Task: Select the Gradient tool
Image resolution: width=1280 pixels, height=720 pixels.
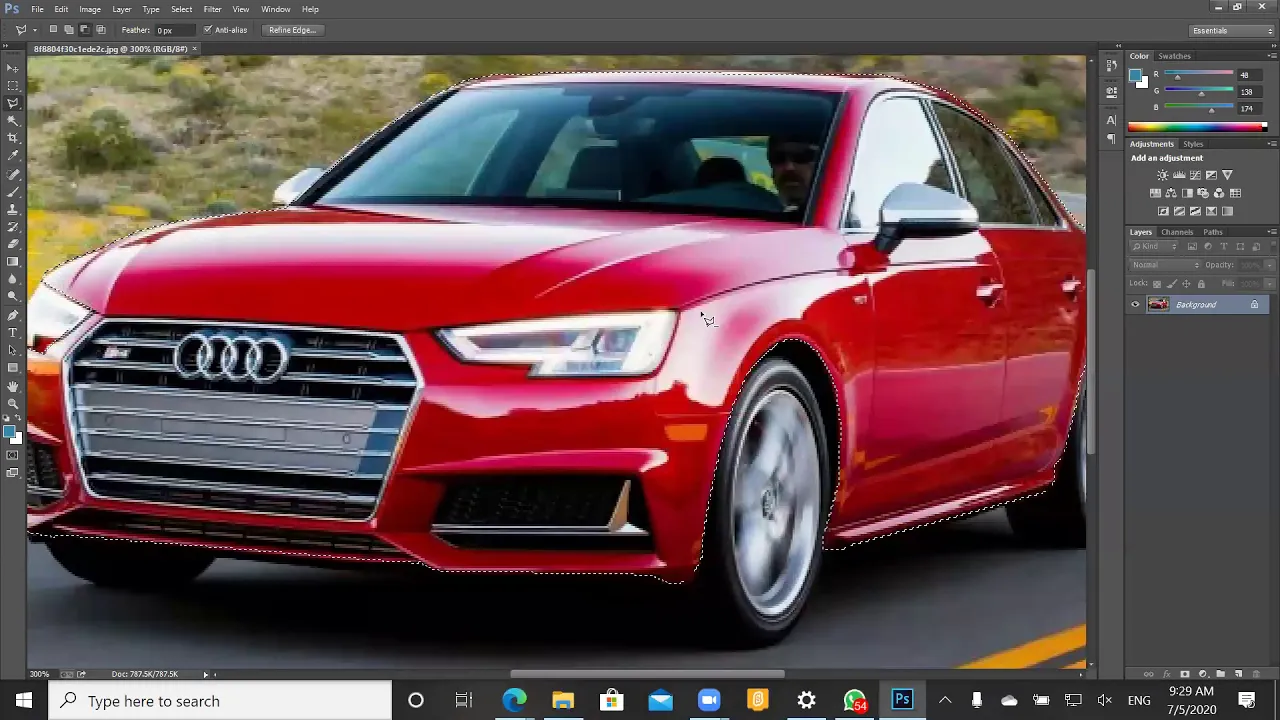Action: pyautogui.click(x=13, y=262)
